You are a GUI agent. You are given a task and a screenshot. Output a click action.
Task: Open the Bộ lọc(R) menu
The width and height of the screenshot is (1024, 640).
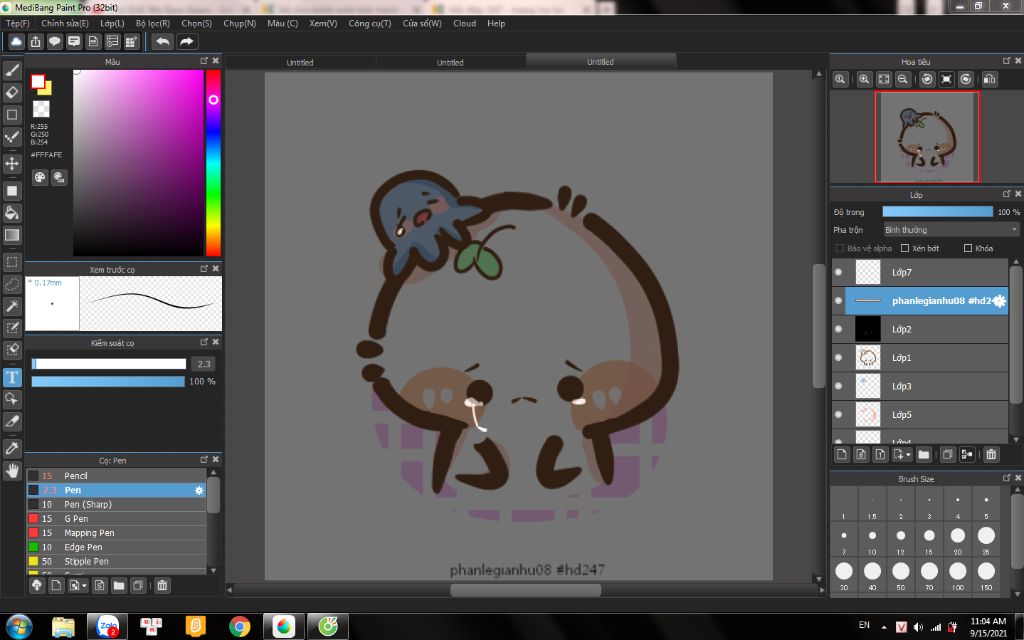coord(153,23)
